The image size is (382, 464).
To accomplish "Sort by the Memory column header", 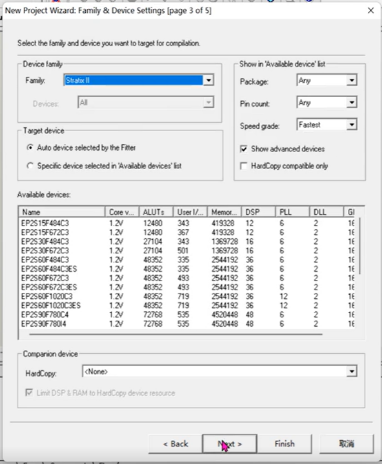I will coord(224,212).
